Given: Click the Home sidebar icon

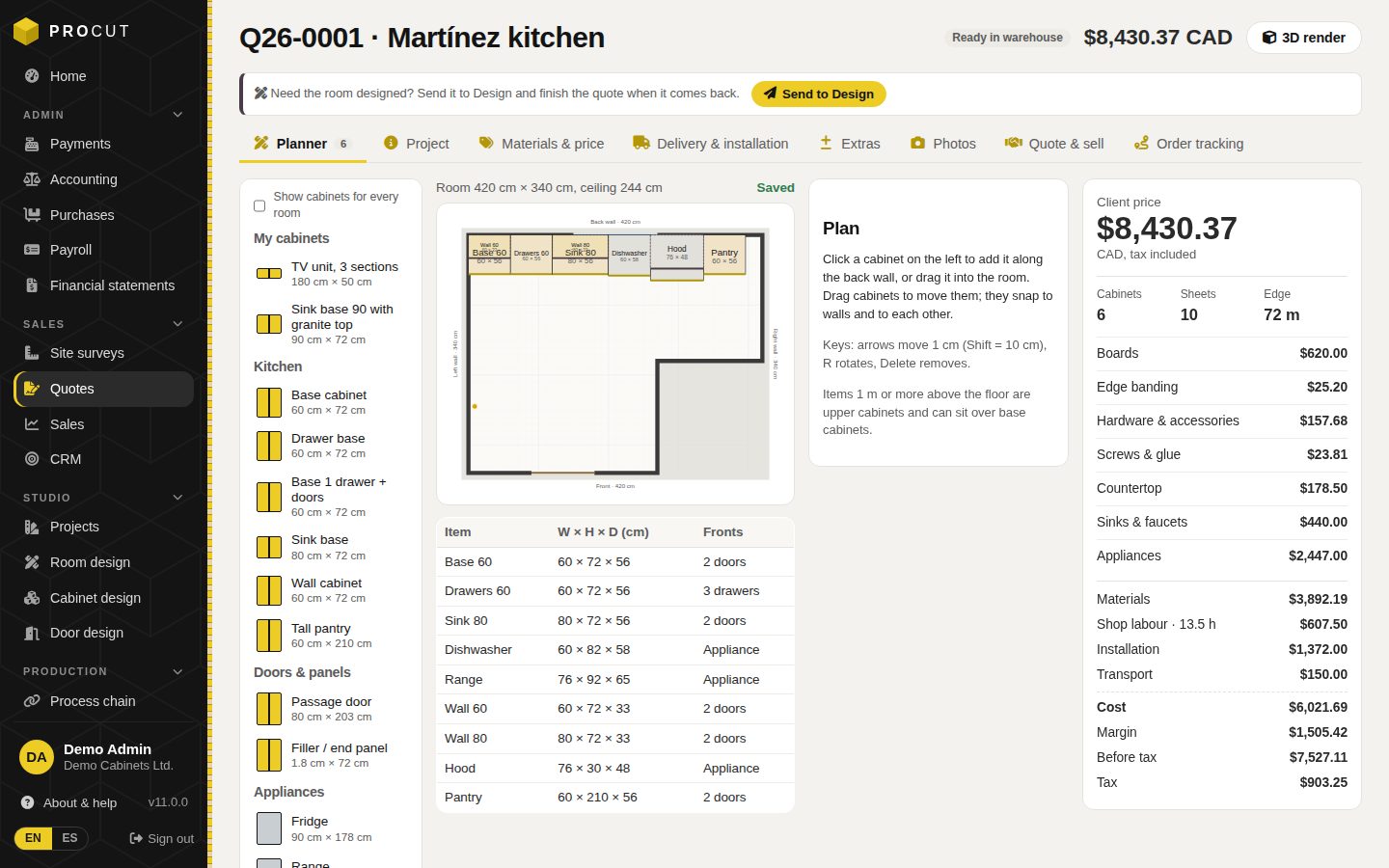Looking at the screenshot, I should (x=32, y=76).
